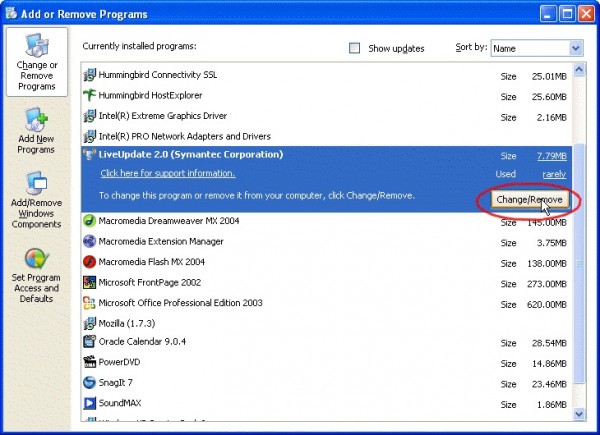Click the 25.60MB size value
This screenshot has width=600, height=435.
549,97
